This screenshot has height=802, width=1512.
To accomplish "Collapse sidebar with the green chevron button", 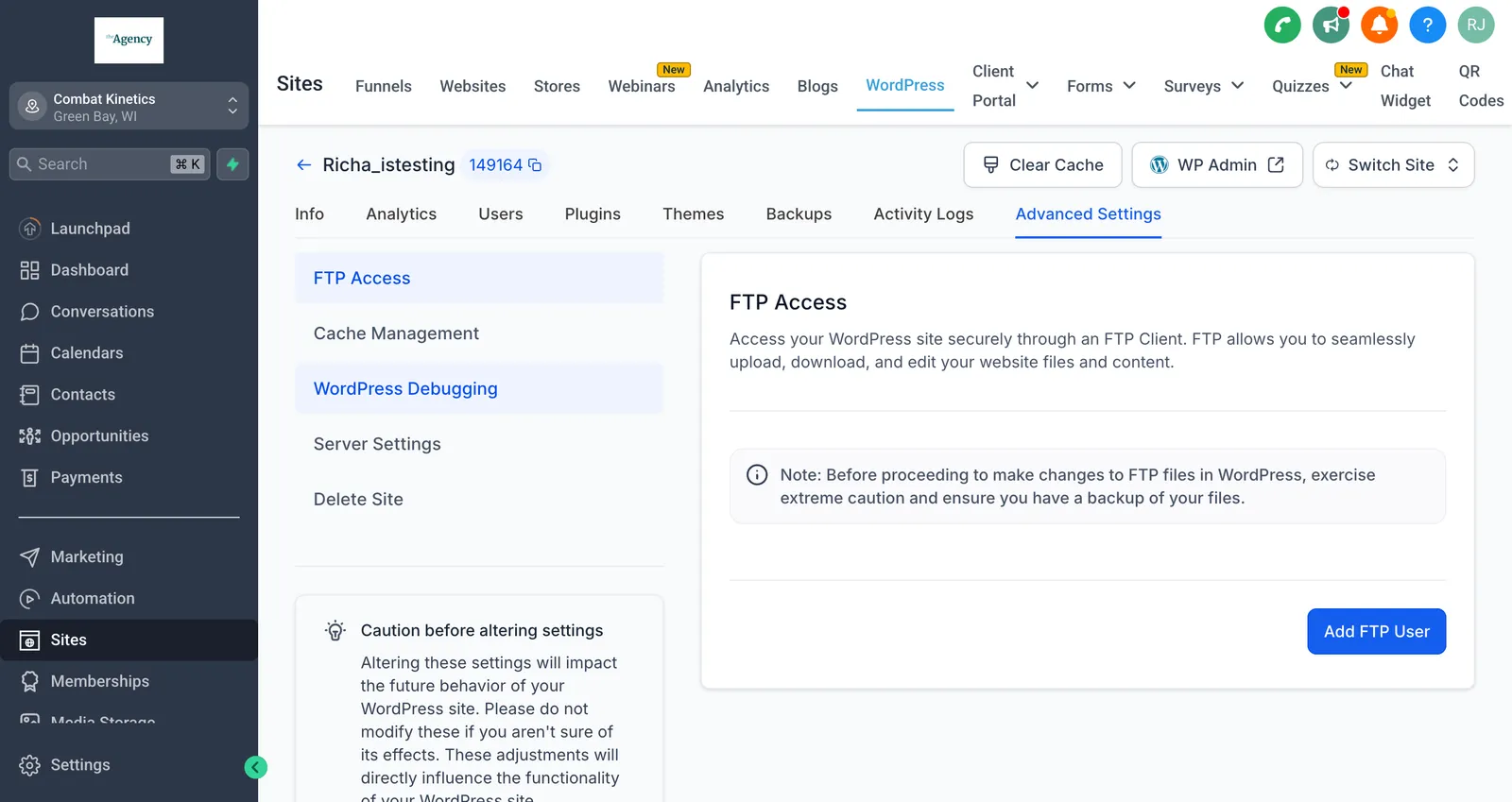I will [x=256, y=767].
